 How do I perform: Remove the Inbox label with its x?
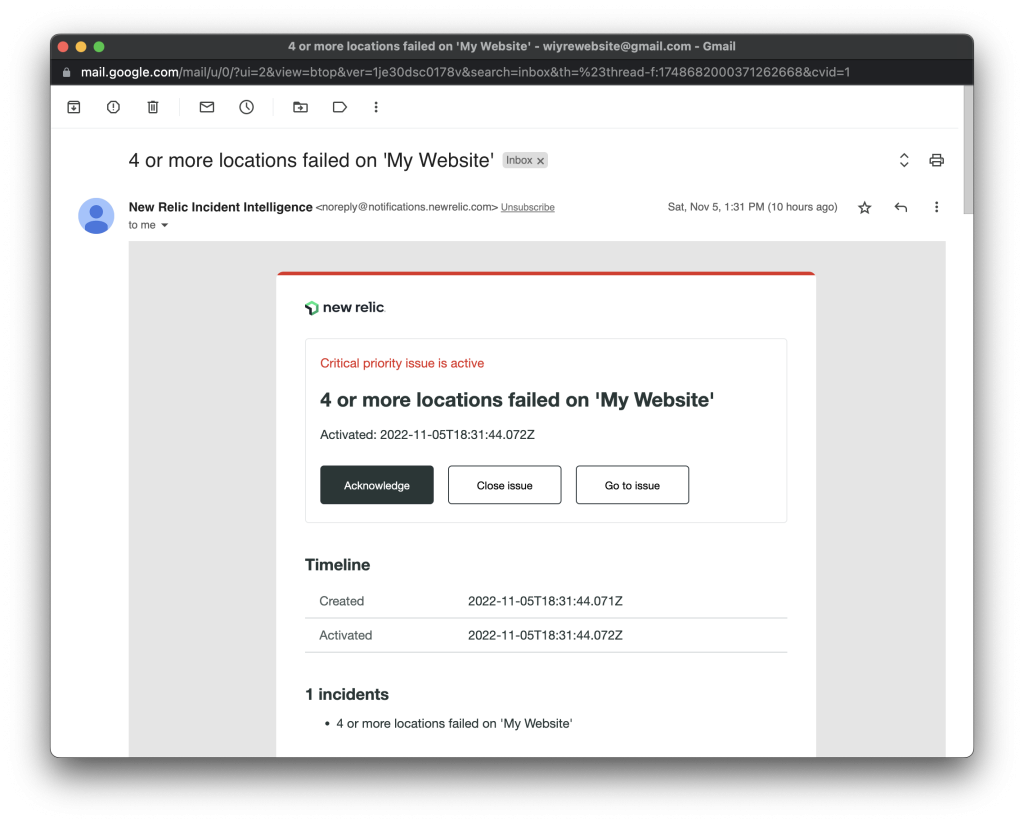pos(541,161)
